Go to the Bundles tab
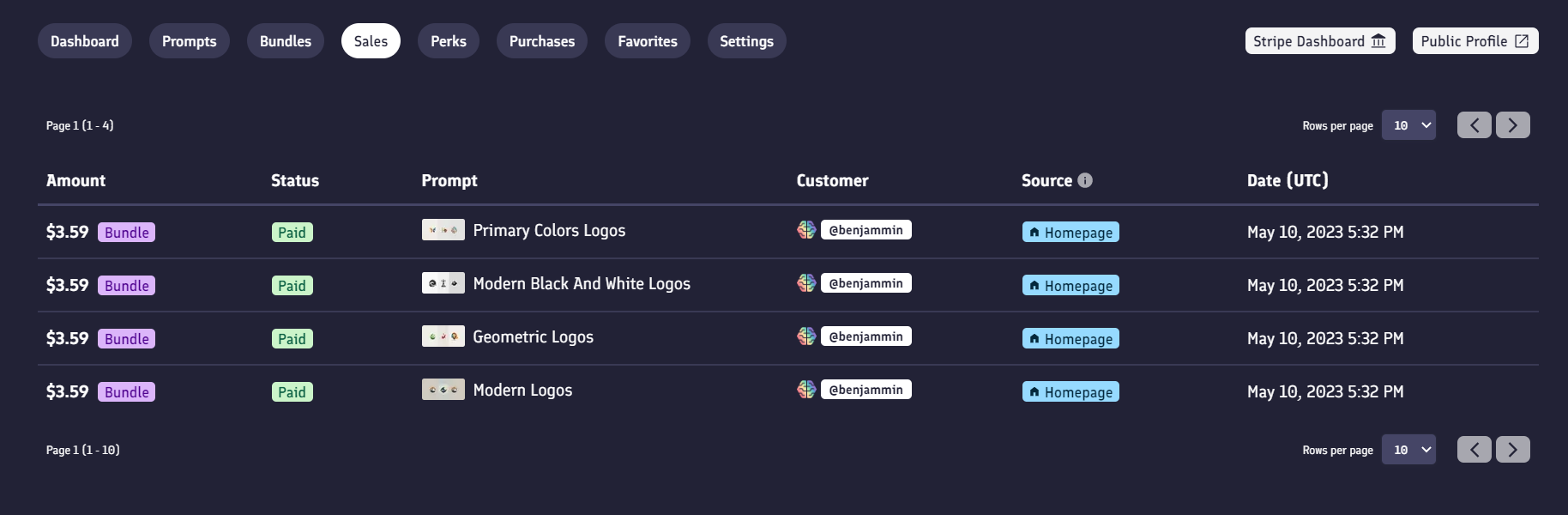The height and width of the screenshot is (515, 1568). (x=286, y=41)
